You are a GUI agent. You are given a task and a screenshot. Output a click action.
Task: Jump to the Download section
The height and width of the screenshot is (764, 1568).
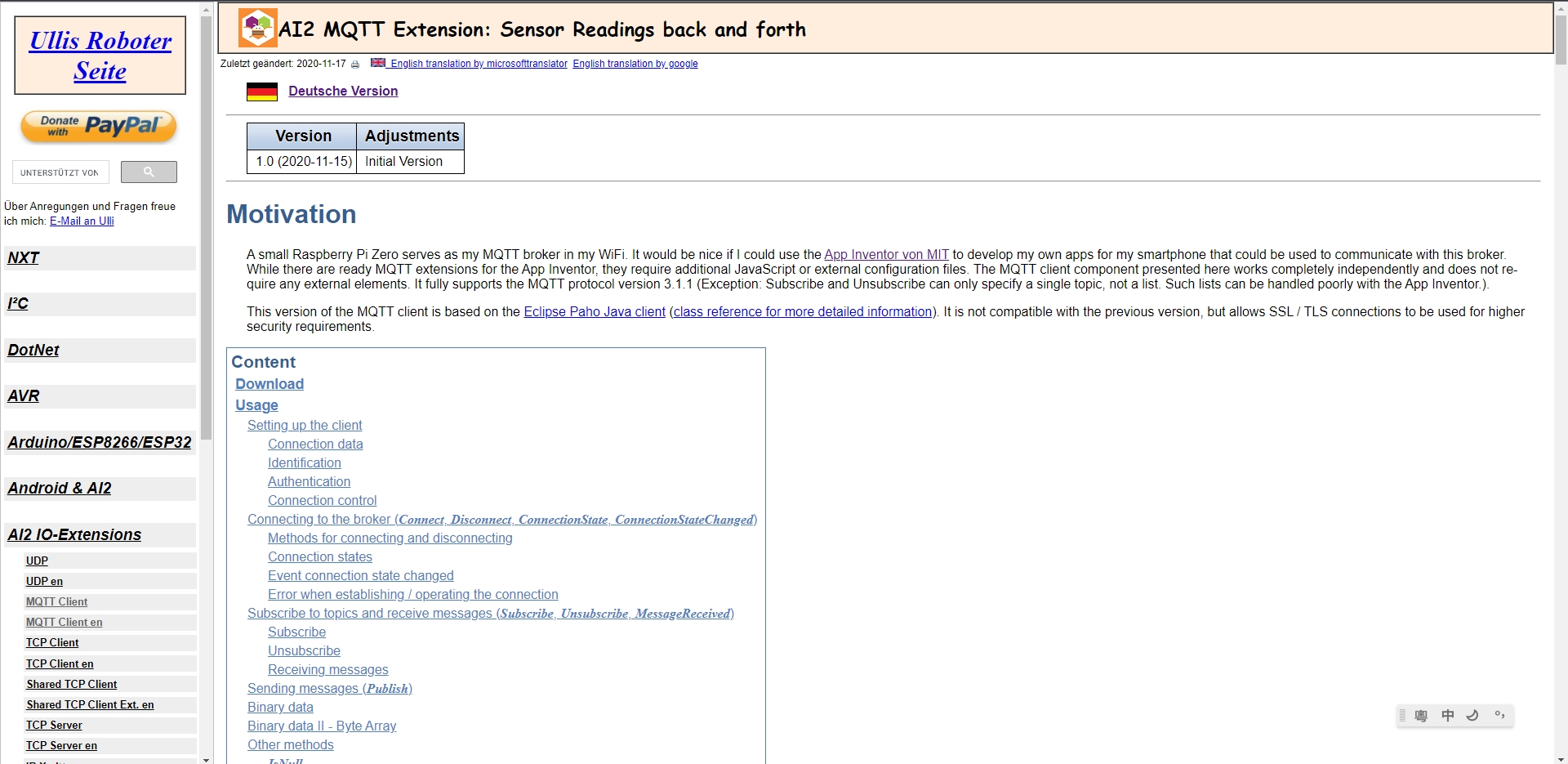click(269, 384)
